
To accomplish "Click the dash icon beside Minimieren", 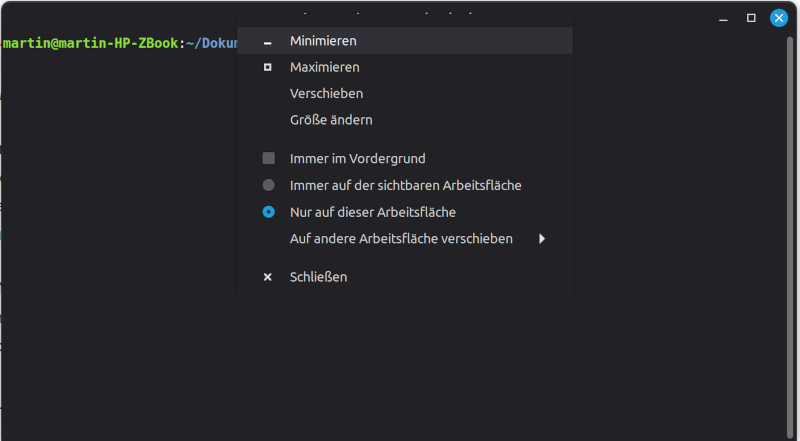I will [267, 44].
